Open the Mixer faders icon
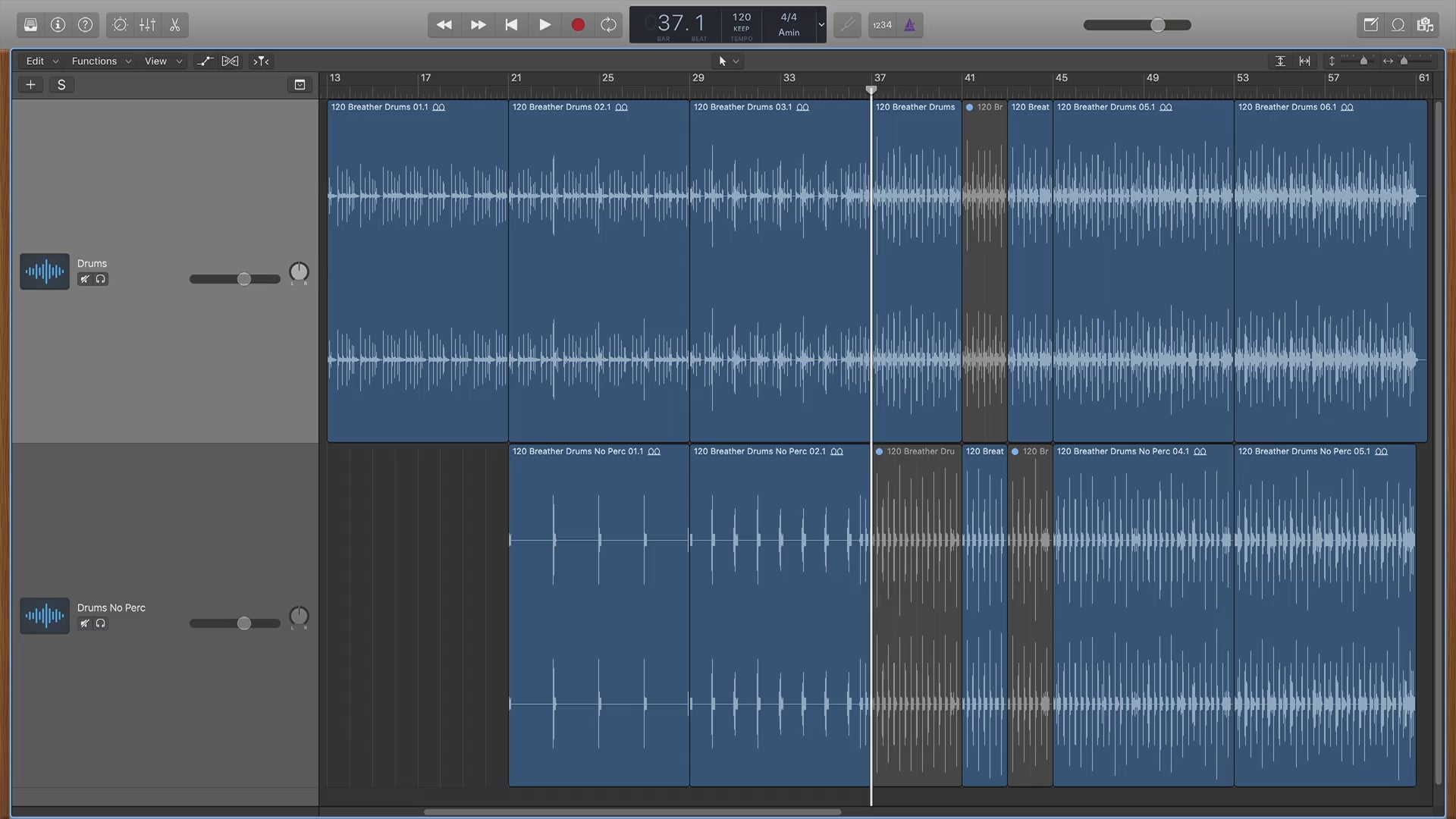 147,25
